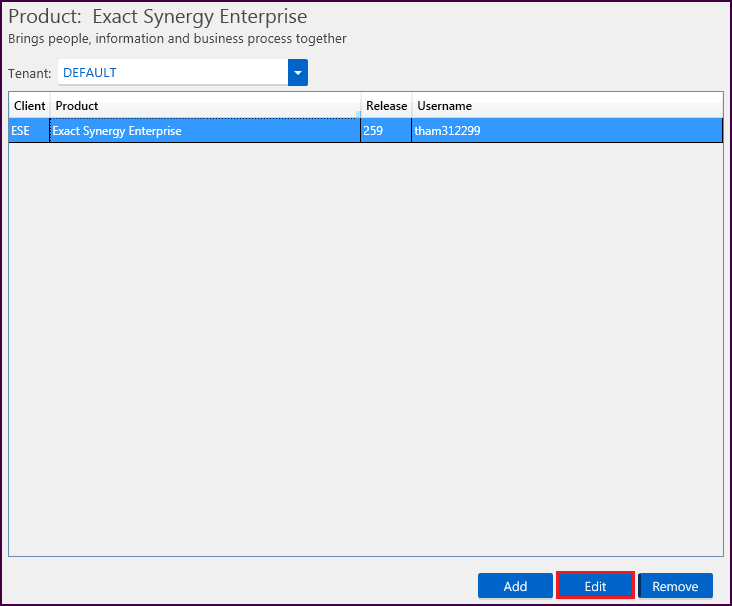Screen dimensions: 732x606
Task: Sort by the Product column header
Action: (205, 106)
